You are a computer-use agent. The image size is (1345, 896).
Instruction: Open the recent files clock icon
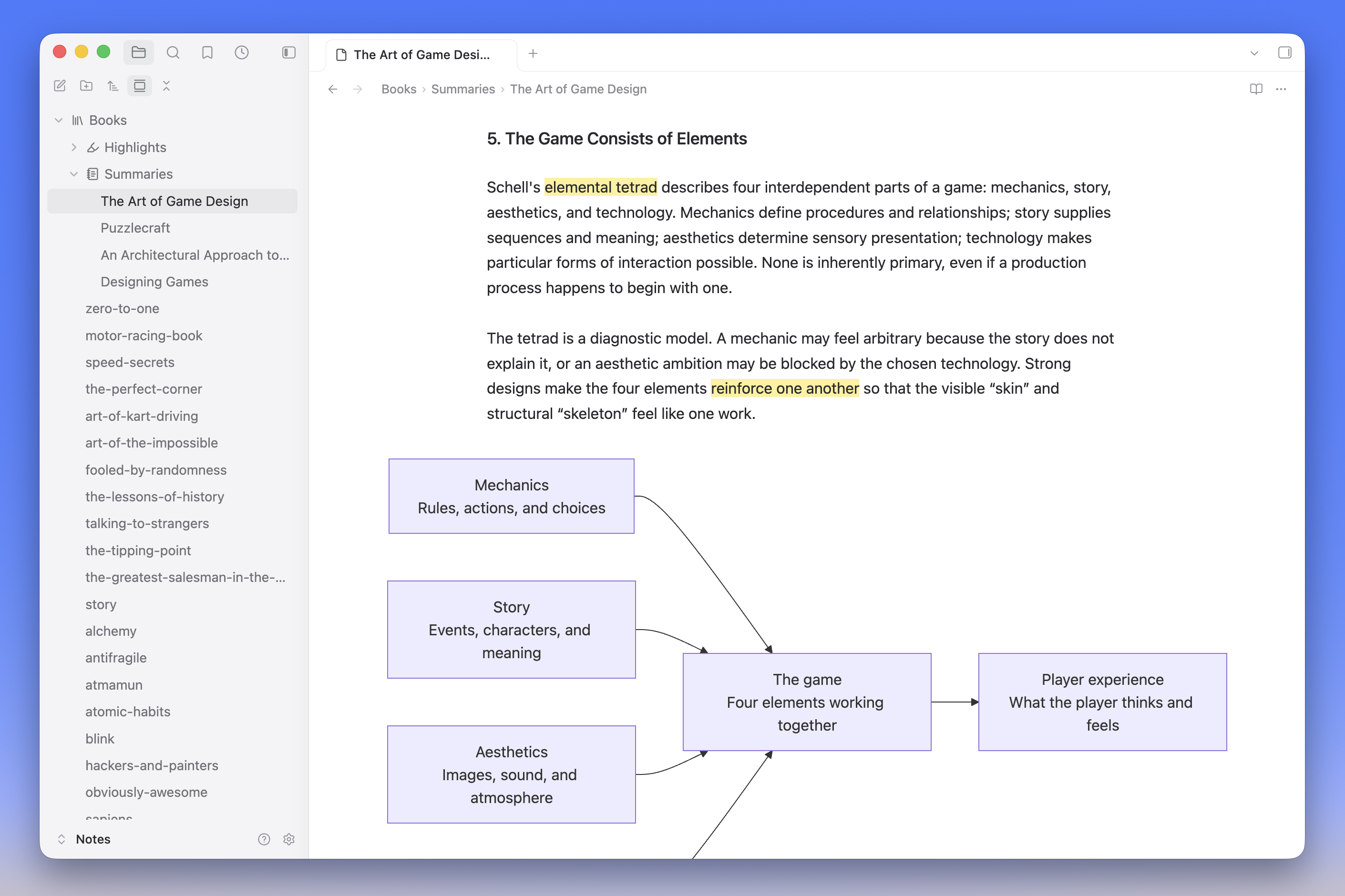(x=241, y=52)
